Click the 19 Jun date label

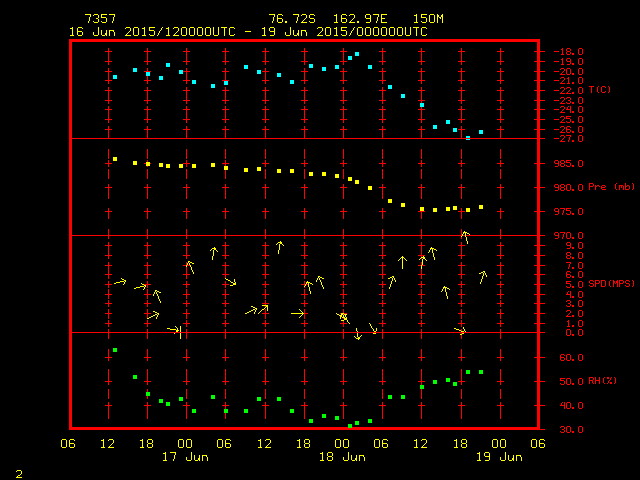pyautogui.click(x=498, y=457)
